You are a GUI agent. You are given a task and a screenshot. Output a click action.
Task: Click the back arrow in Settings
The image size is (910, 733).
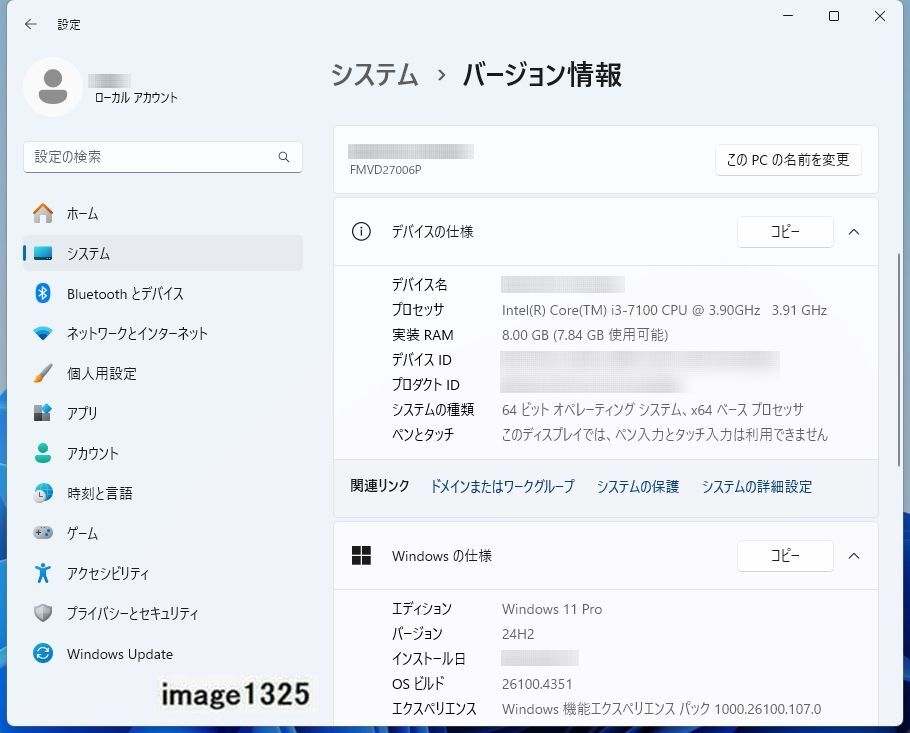coord(31,24)
